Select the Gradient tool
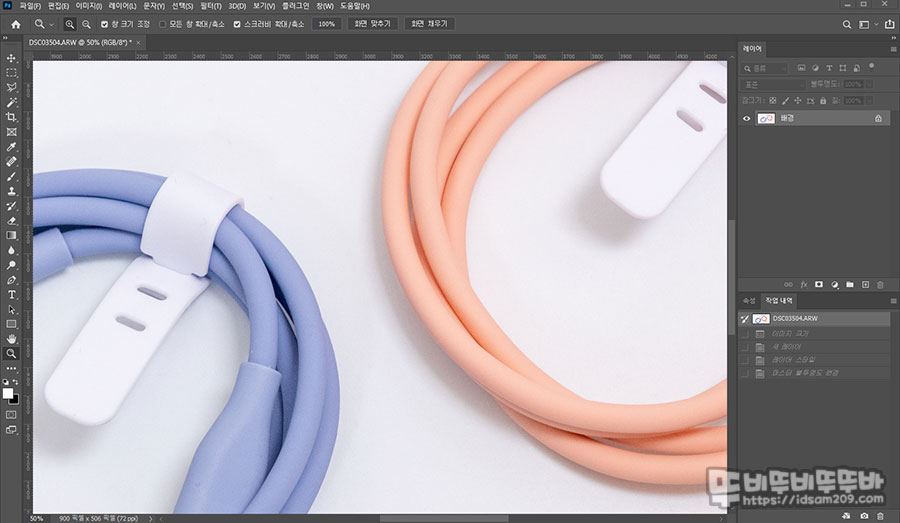900x523 pixels. click(11, 235)
